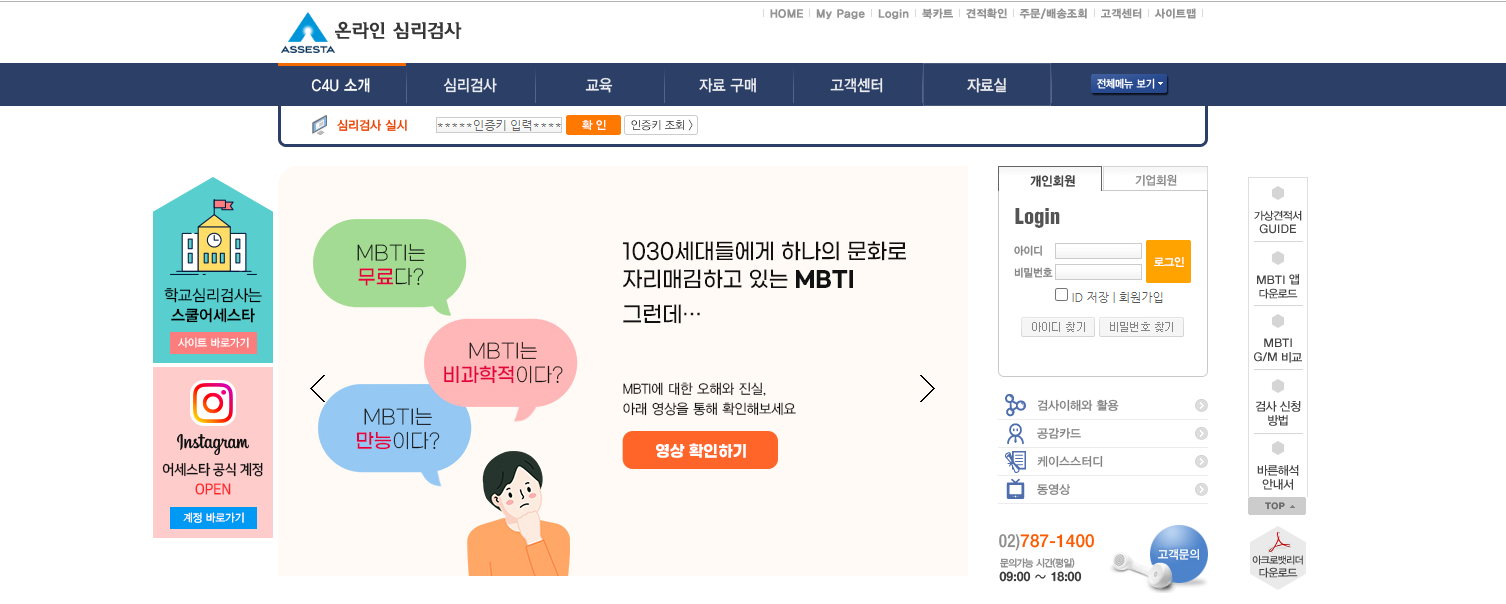This screenshot has height=604, width=1506.
Task: Show previous banner slide arrow
Action: (318, 388)
